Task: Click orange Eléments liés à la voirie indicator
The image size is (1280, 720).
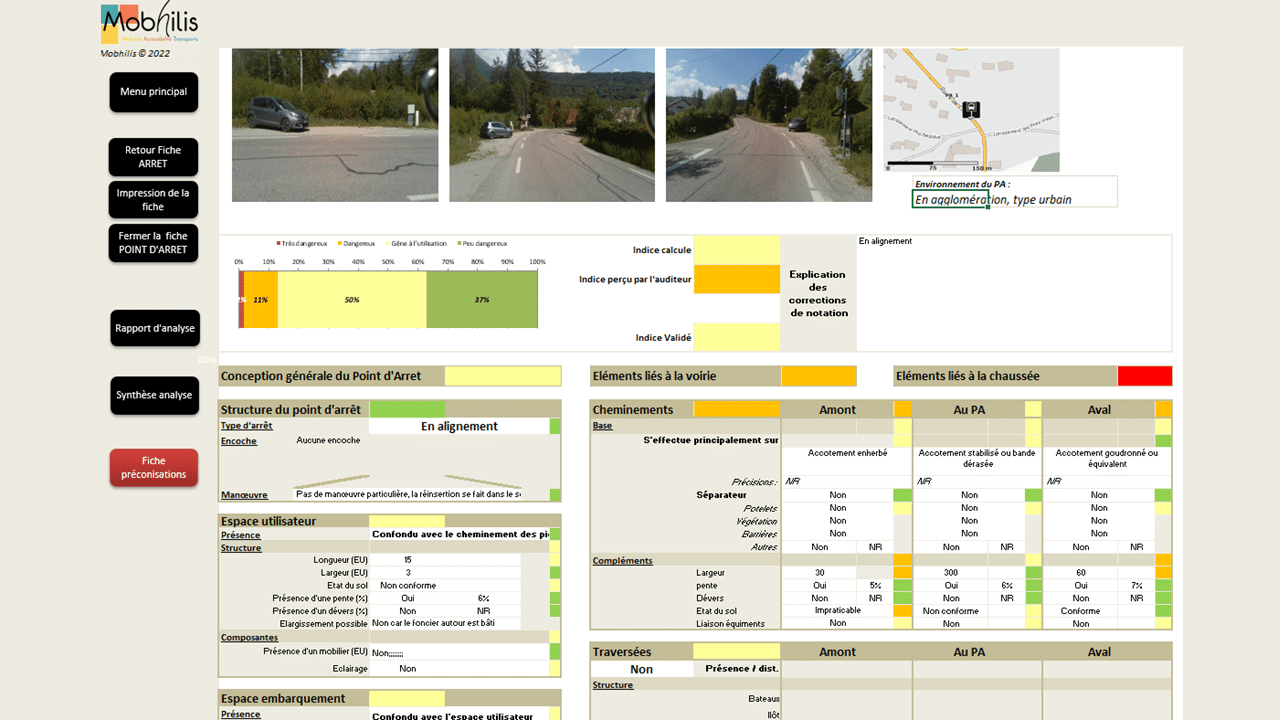Action: (x=818, y=376)
